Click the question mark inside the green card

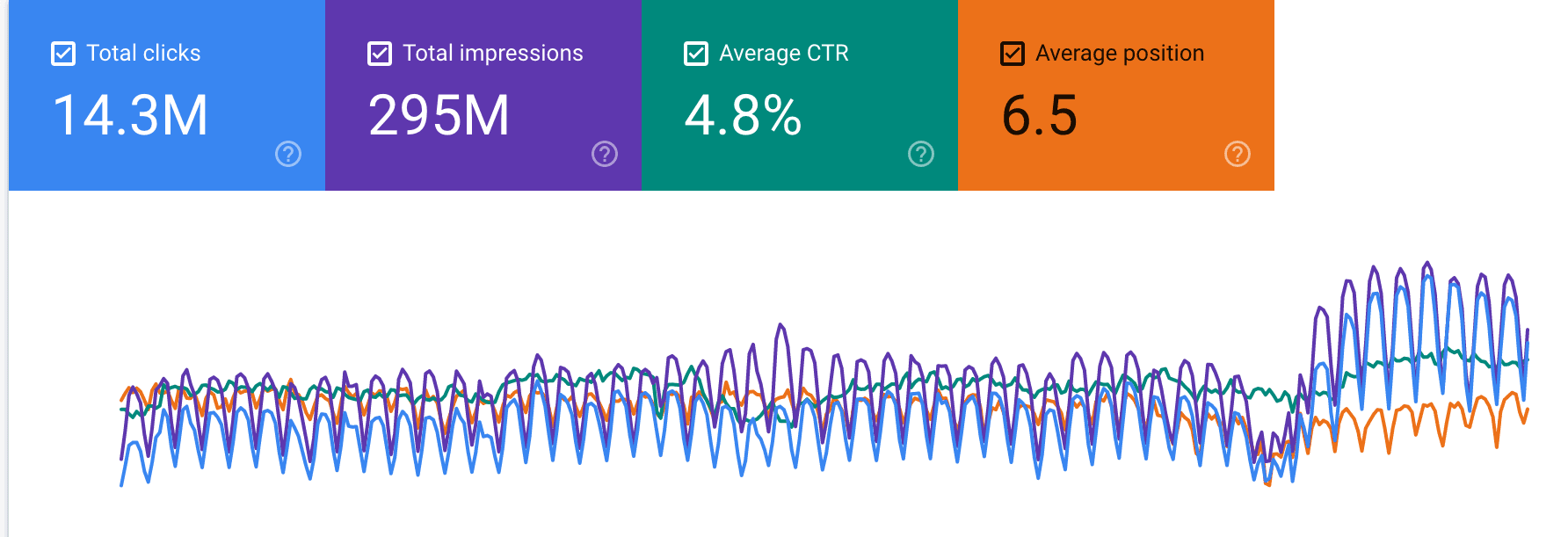919,155
